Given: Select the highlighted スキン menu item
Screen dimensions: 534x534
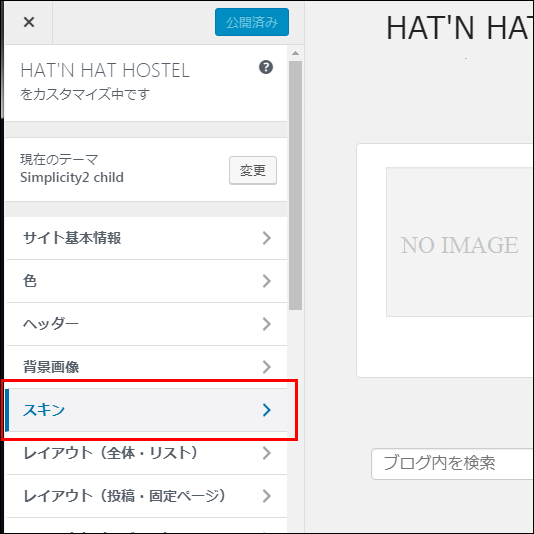Looking at the screenshot, I should pyautogui.click(x=146, y=410).
